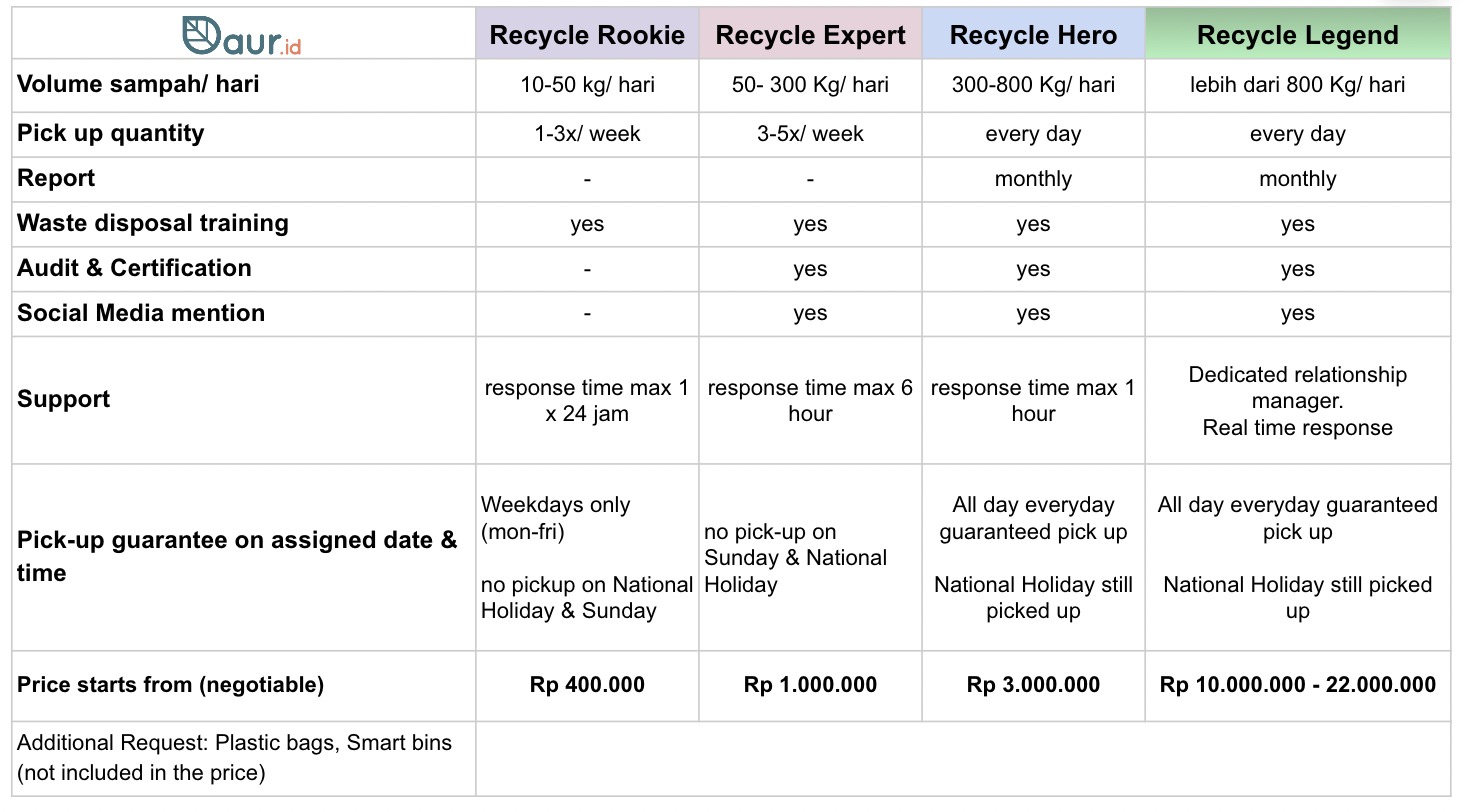Click the 3-5x/ week cell
This screenshot has width=1464, height=812.
[x=810, y=134]
